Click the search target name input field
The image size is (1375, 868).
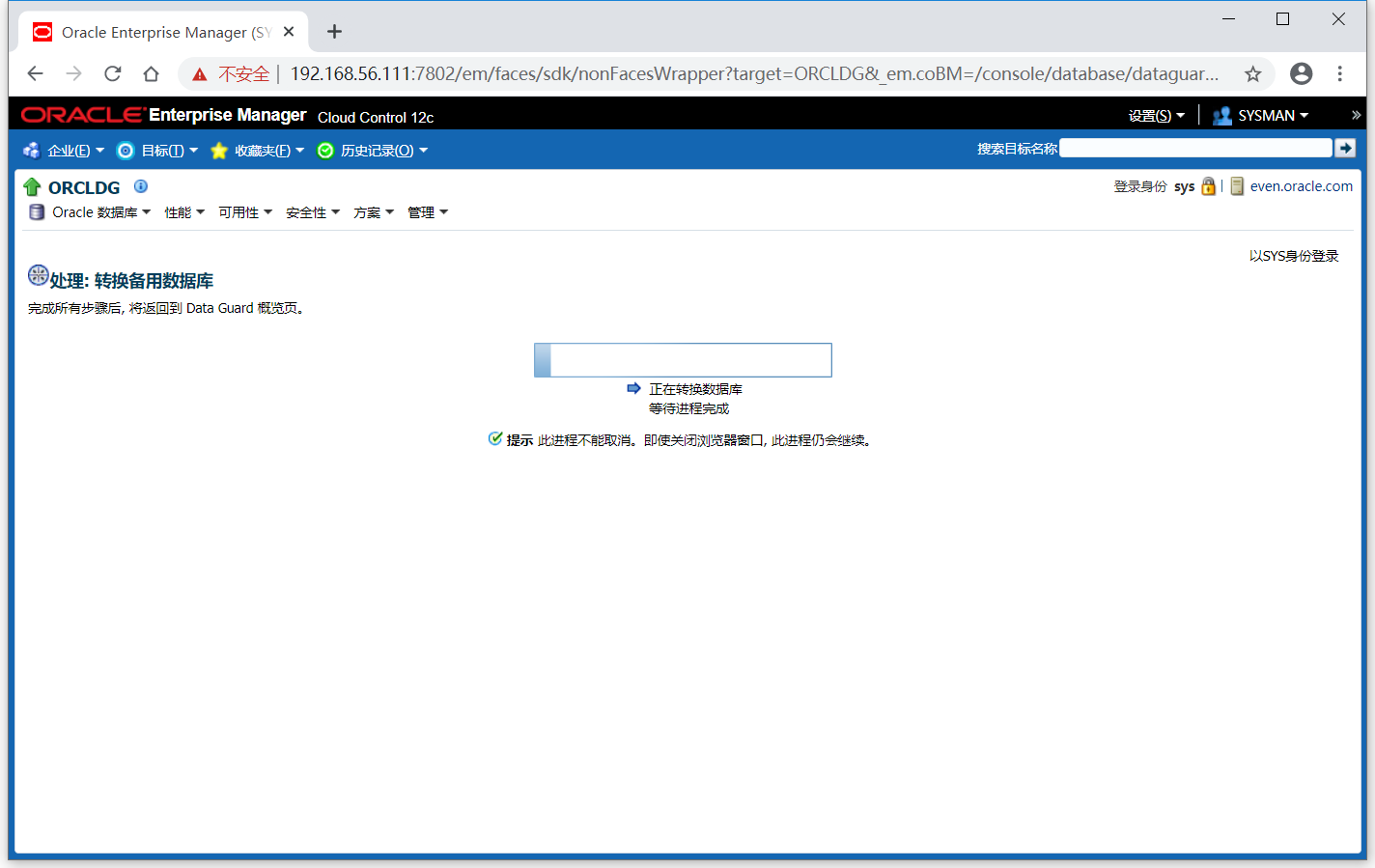click(1195, 148)
